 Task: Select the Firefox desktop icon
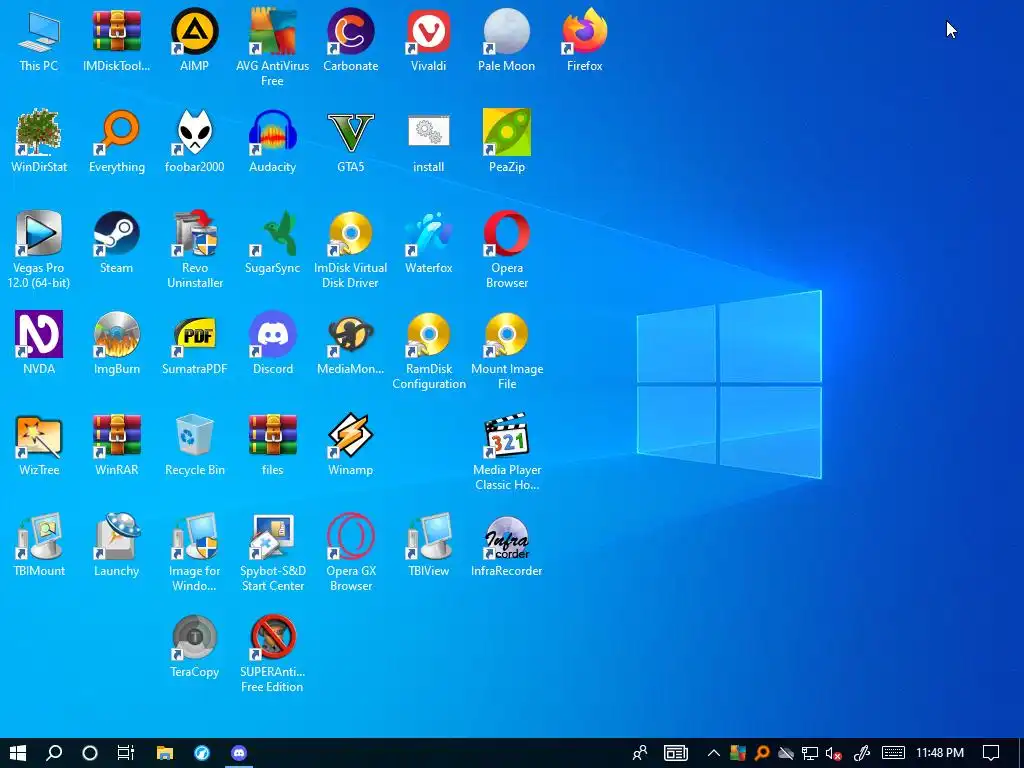pyautogui.click(x=584, y=40)
